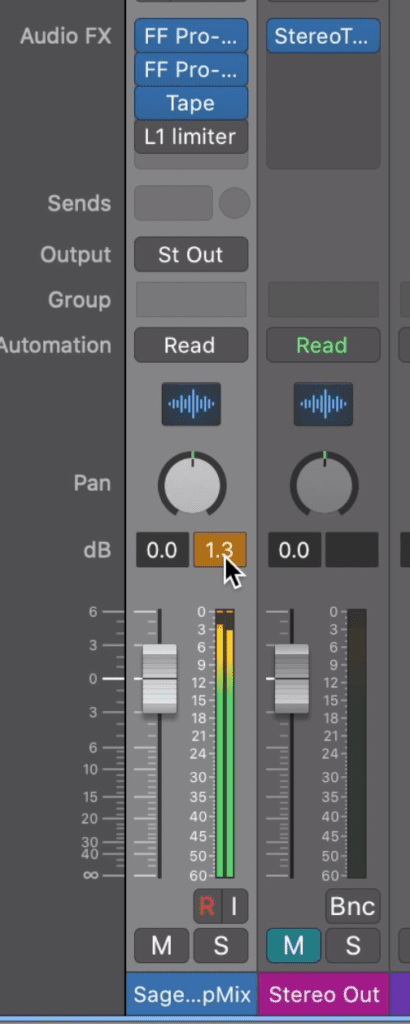Open the StereoT plugin on Stereo Out
410x1024 pixels.
point(323,36)
